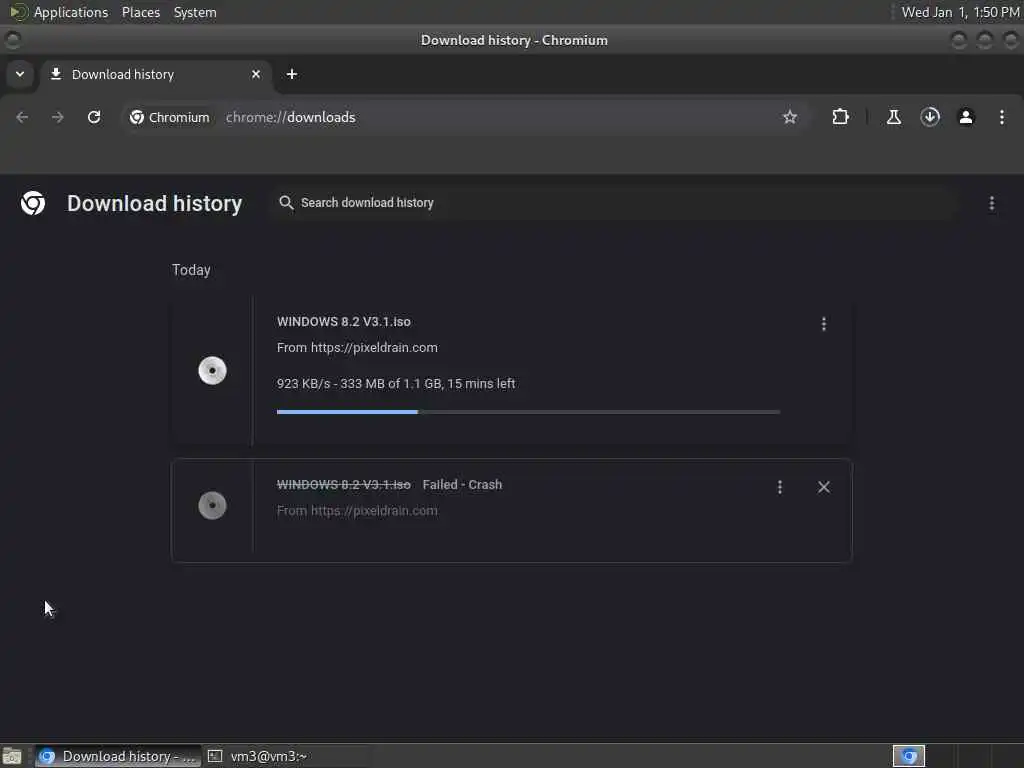This screenshot has width=1024, height=768.
Task: Open the tab search dropdown arrow
Action: coord(20,74)
